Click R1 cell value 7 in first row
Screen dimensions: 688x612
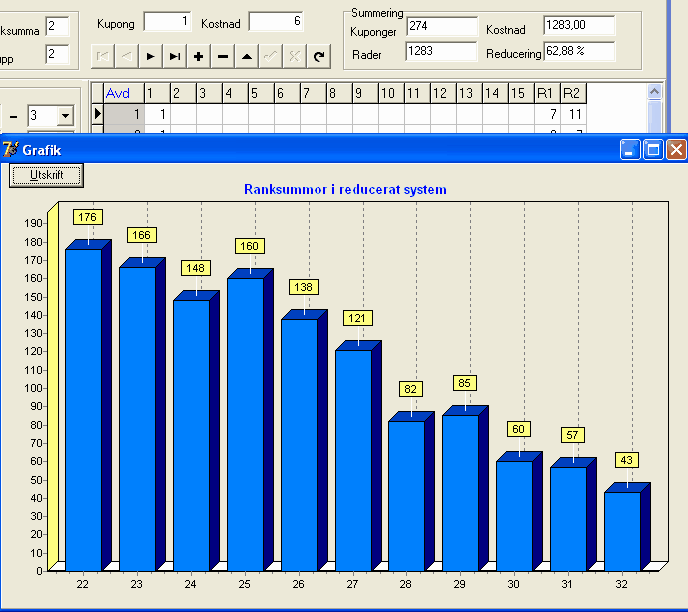coord(547,114)
